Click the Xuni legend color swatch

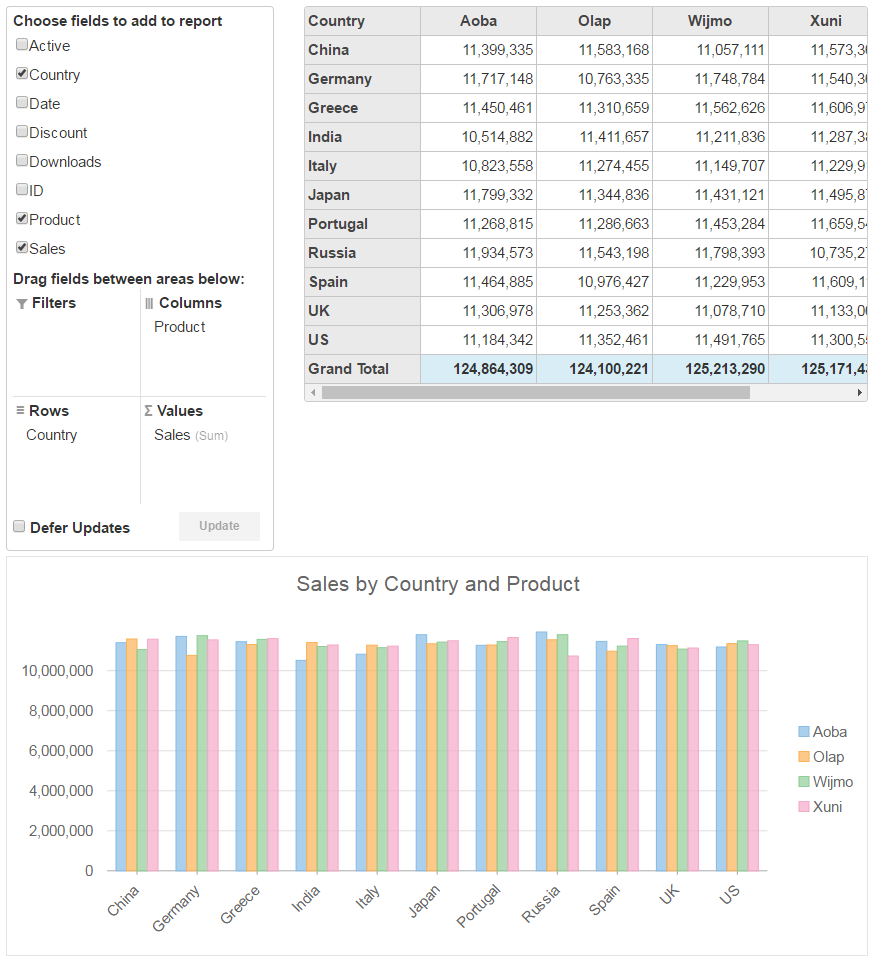pos(803,807)
